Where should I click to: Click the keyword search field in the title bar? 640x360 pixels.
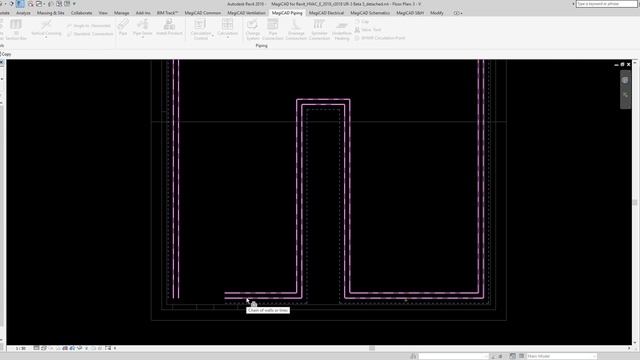coord(607,4)
